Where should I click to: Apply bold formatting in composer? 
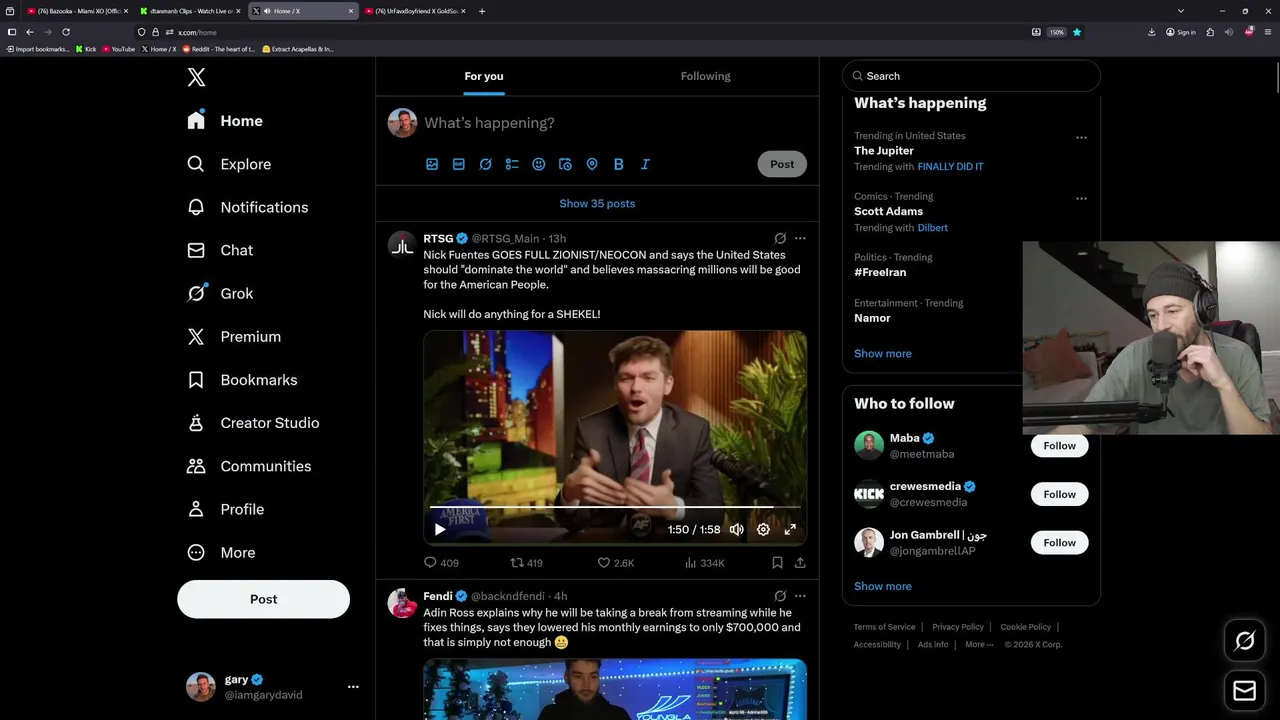tap(618, 164)
